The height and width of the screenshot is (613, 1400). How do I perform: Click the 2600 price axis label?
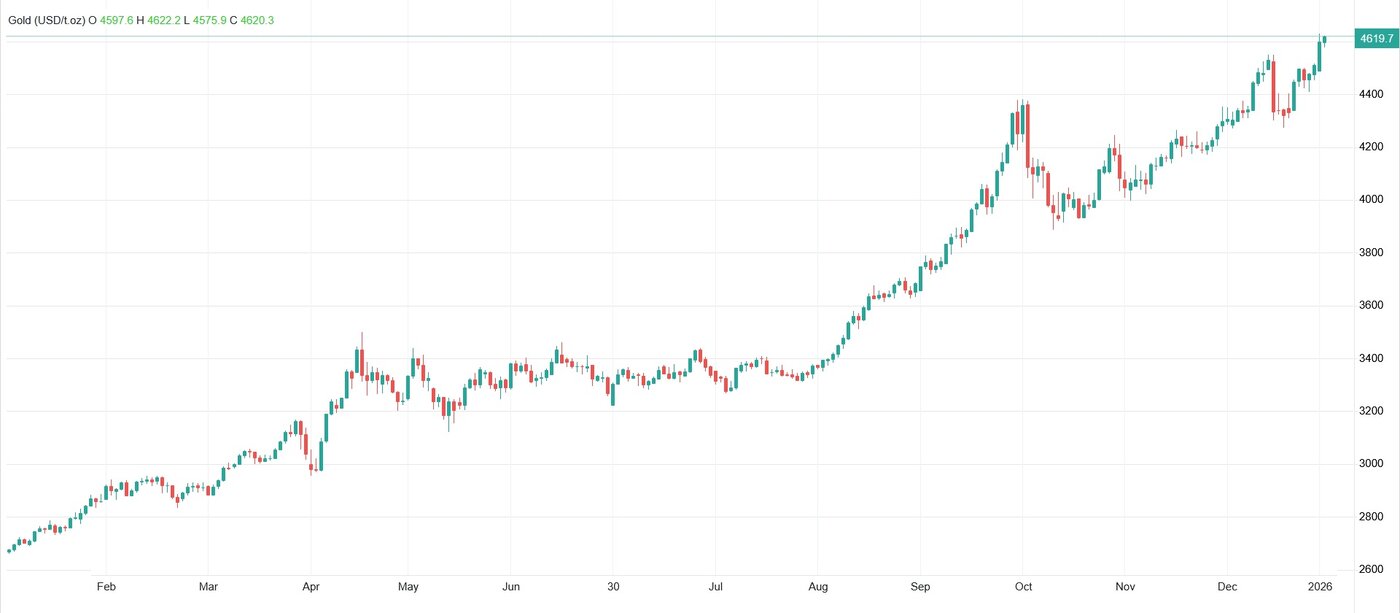[1371, 570]
